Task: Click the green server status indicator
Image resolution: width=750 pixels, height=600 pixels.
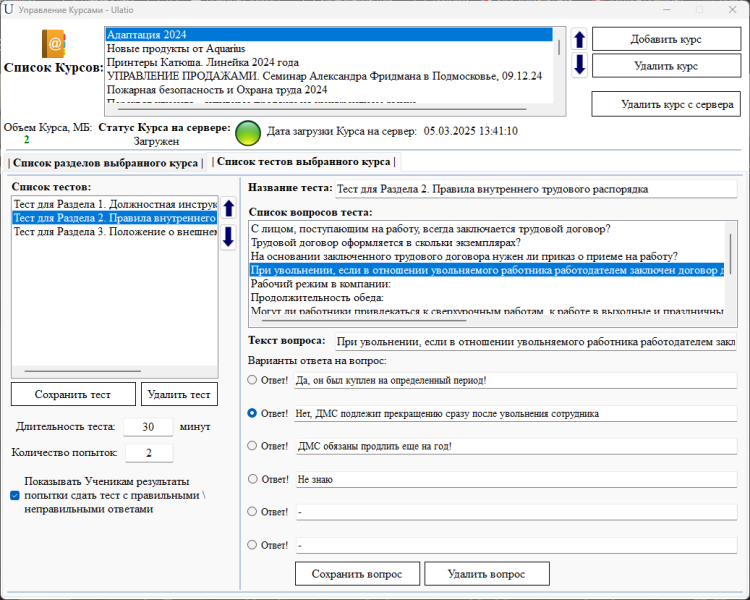Action: coord(247,133)
